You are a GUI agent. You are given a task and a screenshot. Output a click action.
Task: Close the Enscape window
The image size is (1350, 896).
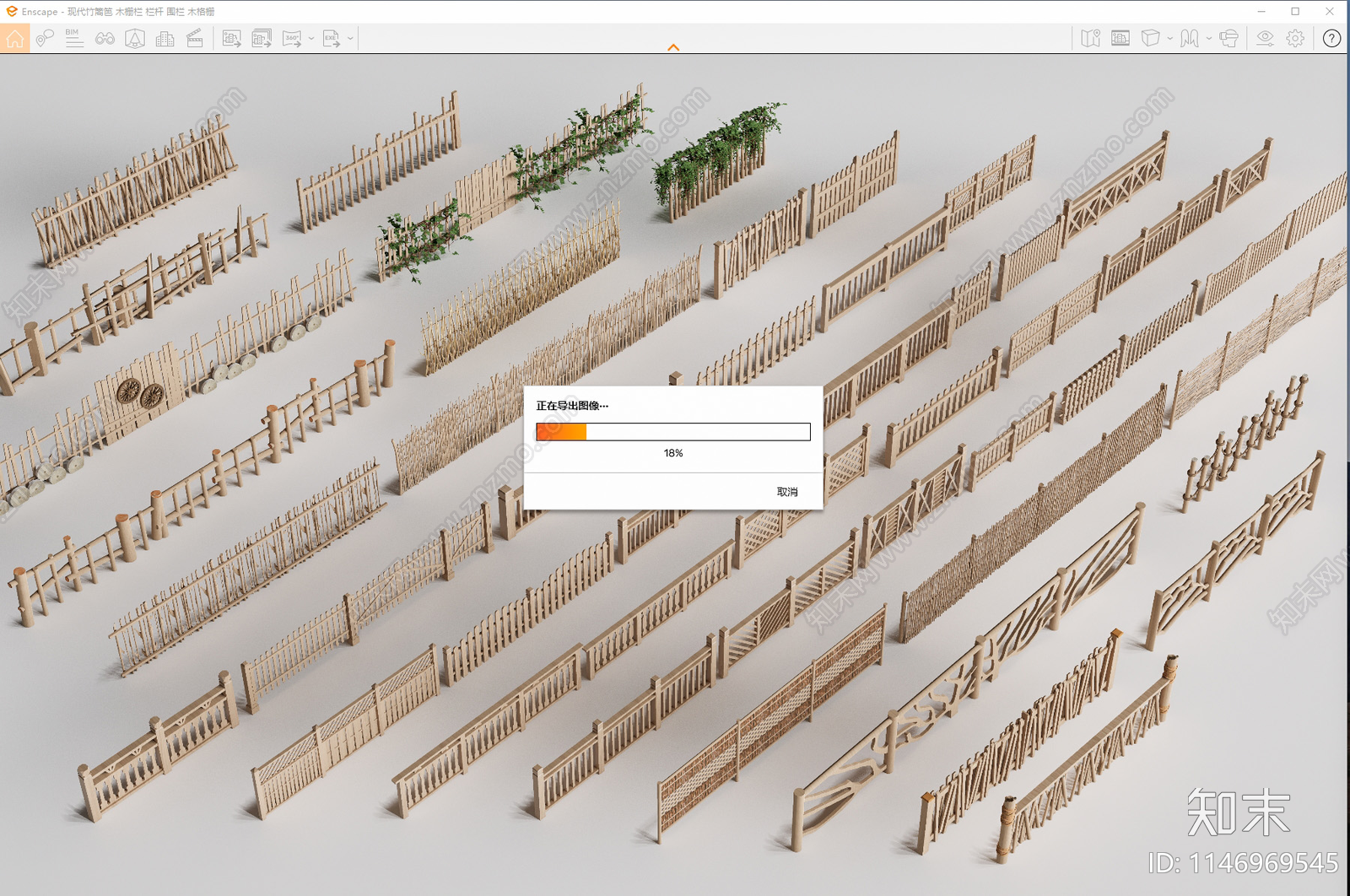click(x=1330, y=11)
